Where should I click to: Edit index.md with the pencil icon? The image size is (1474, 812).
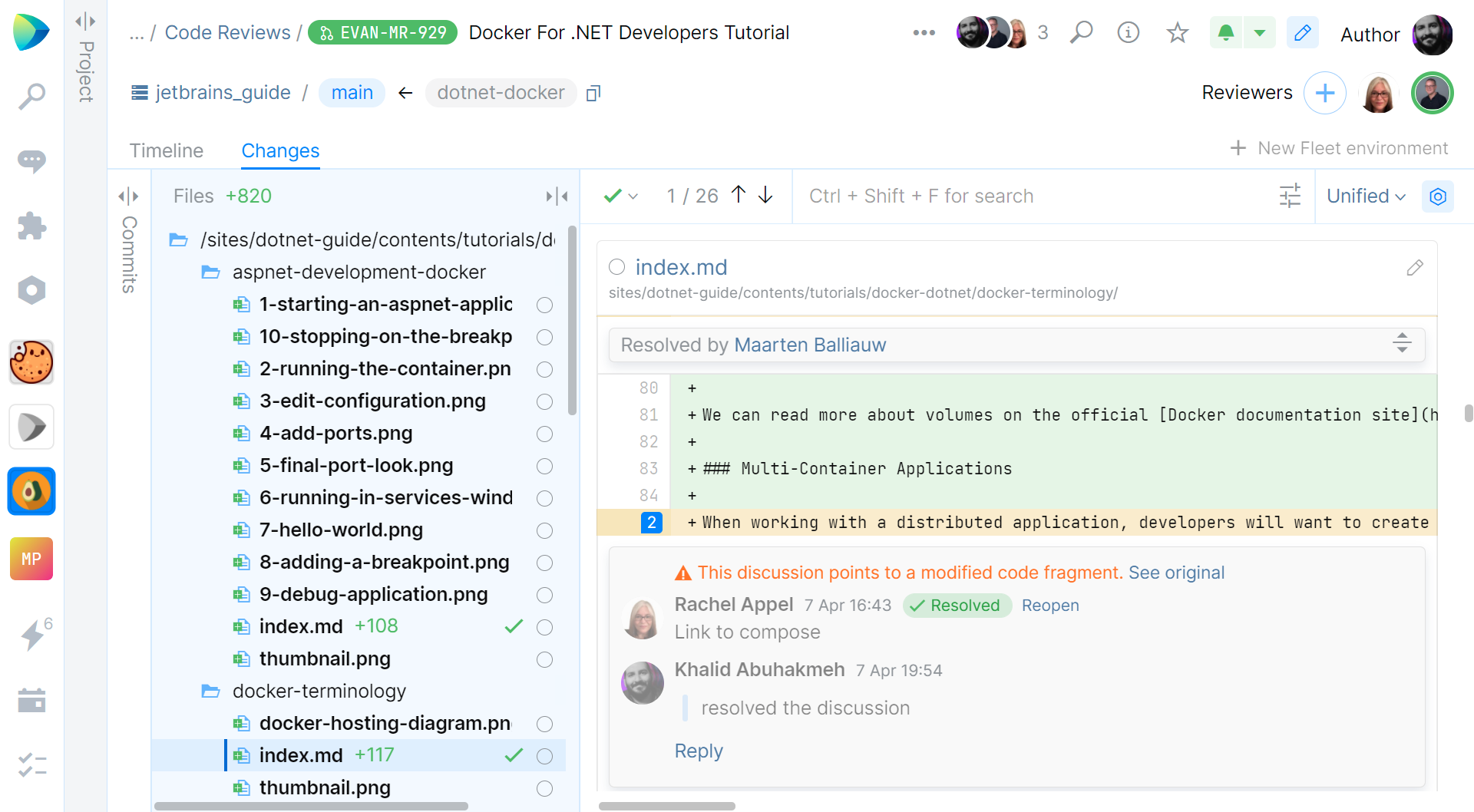(1415, 268)
